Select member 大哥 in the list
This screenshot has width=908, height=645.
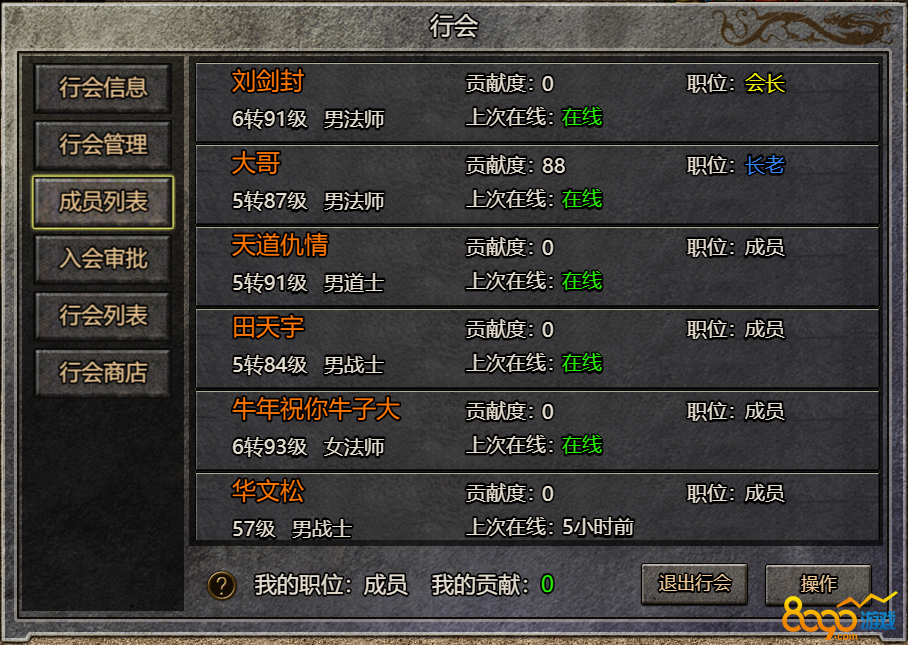pyautogui.click(x=537, y=185)
